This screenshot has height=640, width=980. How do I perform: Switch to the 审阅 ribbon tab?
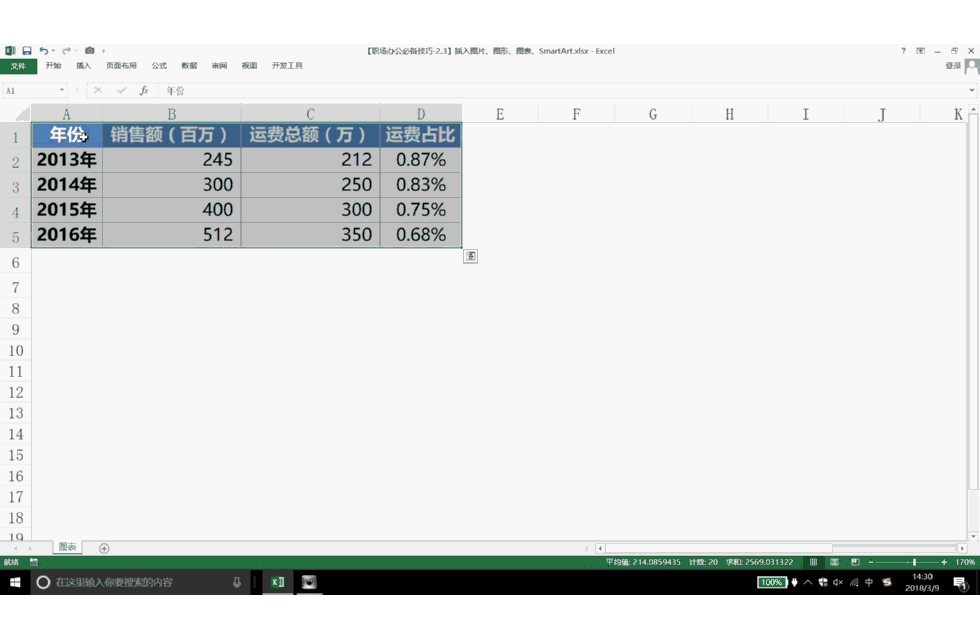[219, 66]
